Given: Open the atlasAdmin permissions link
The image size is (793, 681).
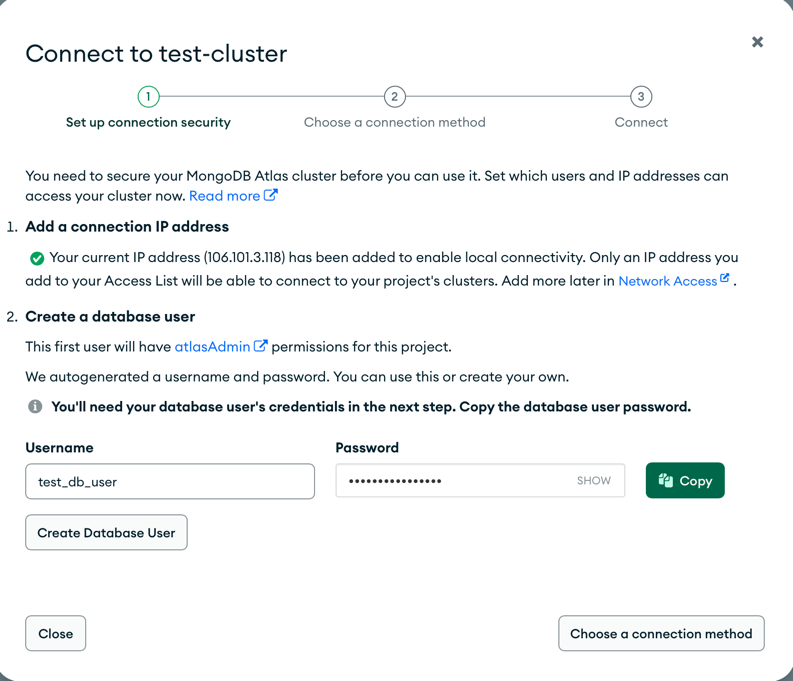Looking at the screenshot, I should (x=212, y=347).
